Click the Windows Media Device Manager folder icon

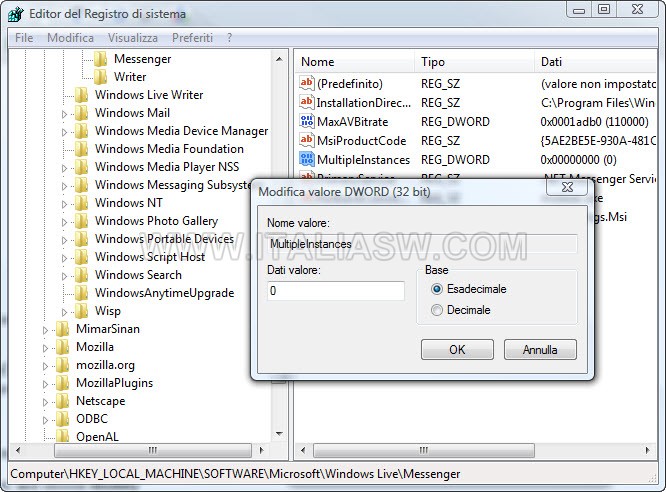coord(81,131)
